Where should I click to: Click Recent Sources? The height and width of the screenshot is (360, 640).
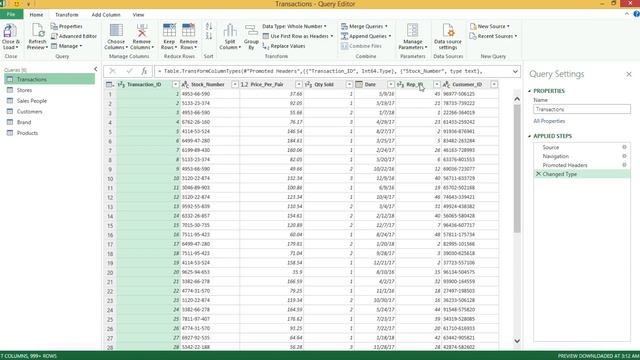click(x=493, y=36)
